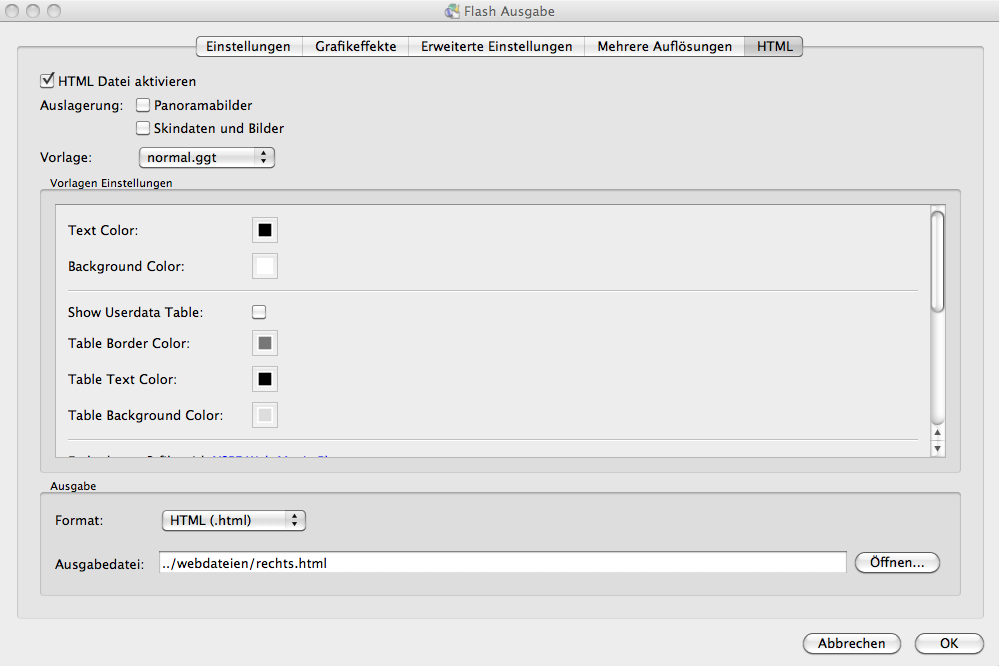Disable the HTML Datei aktivieren checkbox
The image size is (999, 666).
click(47, 81)
